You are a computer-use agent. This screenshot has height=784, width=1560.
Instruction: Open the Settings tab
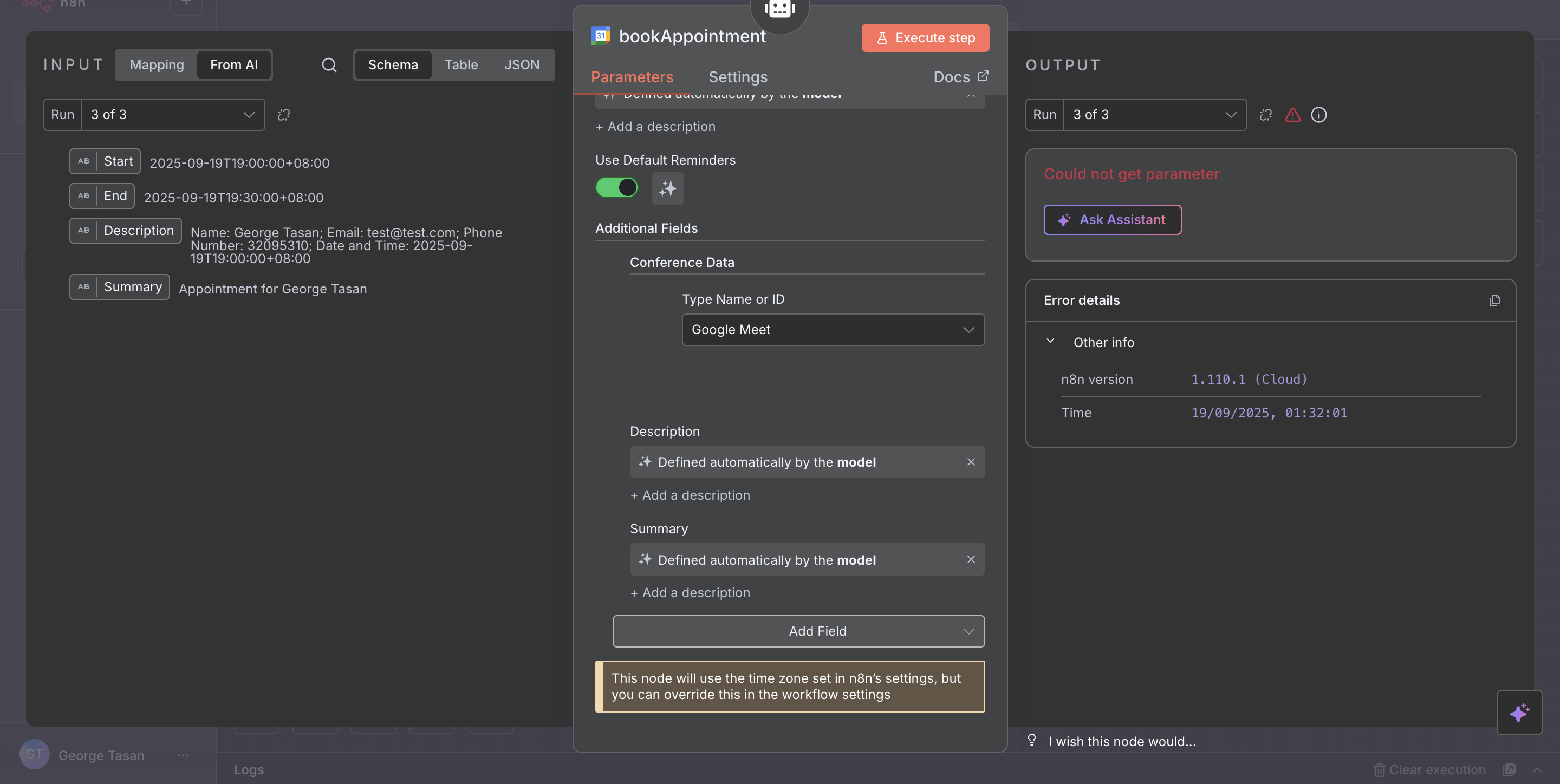[x=738, y=77]
